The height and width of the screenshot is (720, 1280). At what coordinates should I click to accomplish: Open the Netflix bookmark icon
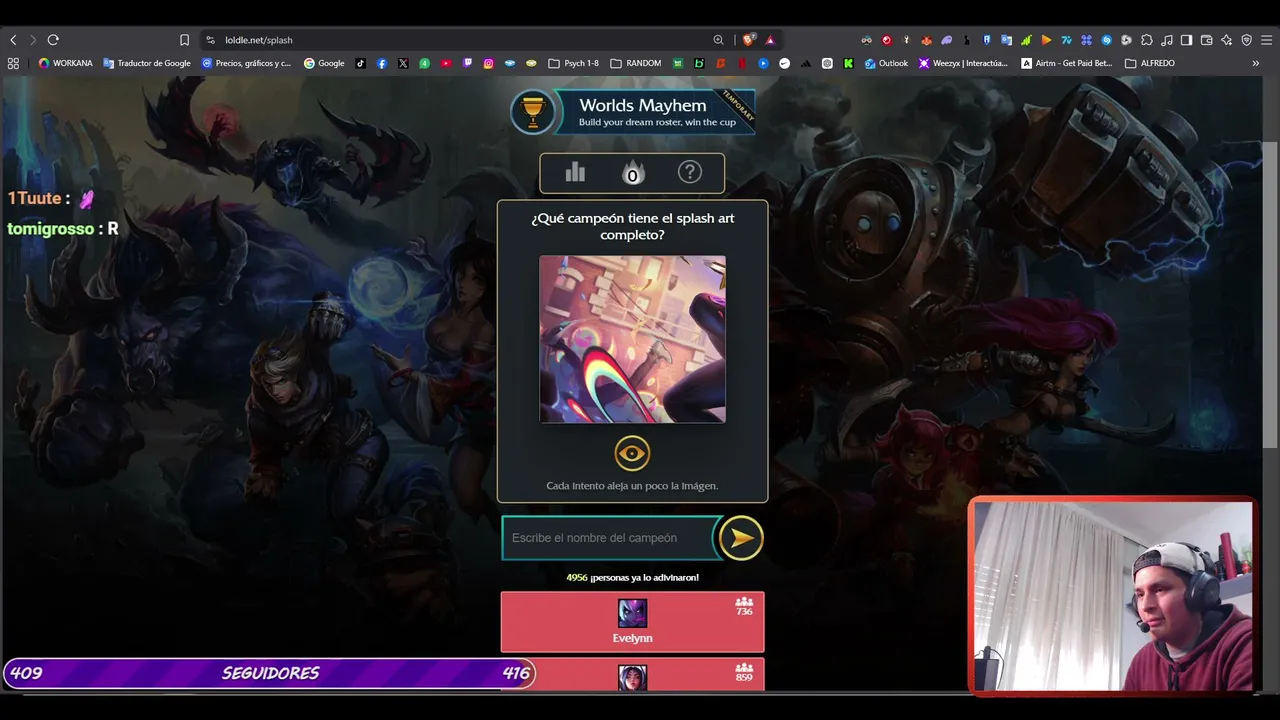[x=742, y=63]
